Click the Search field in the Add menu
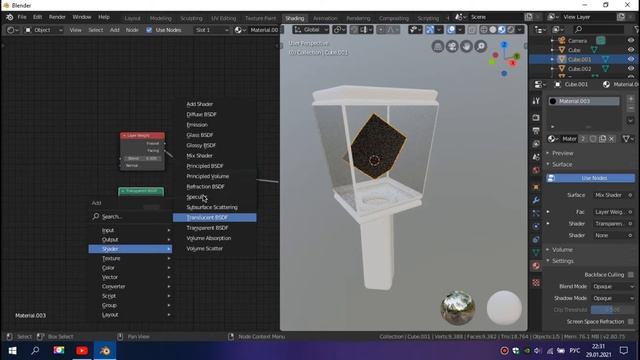Viewport: 640px width, 360px height. pyautogui.click(x=130, y=216)
